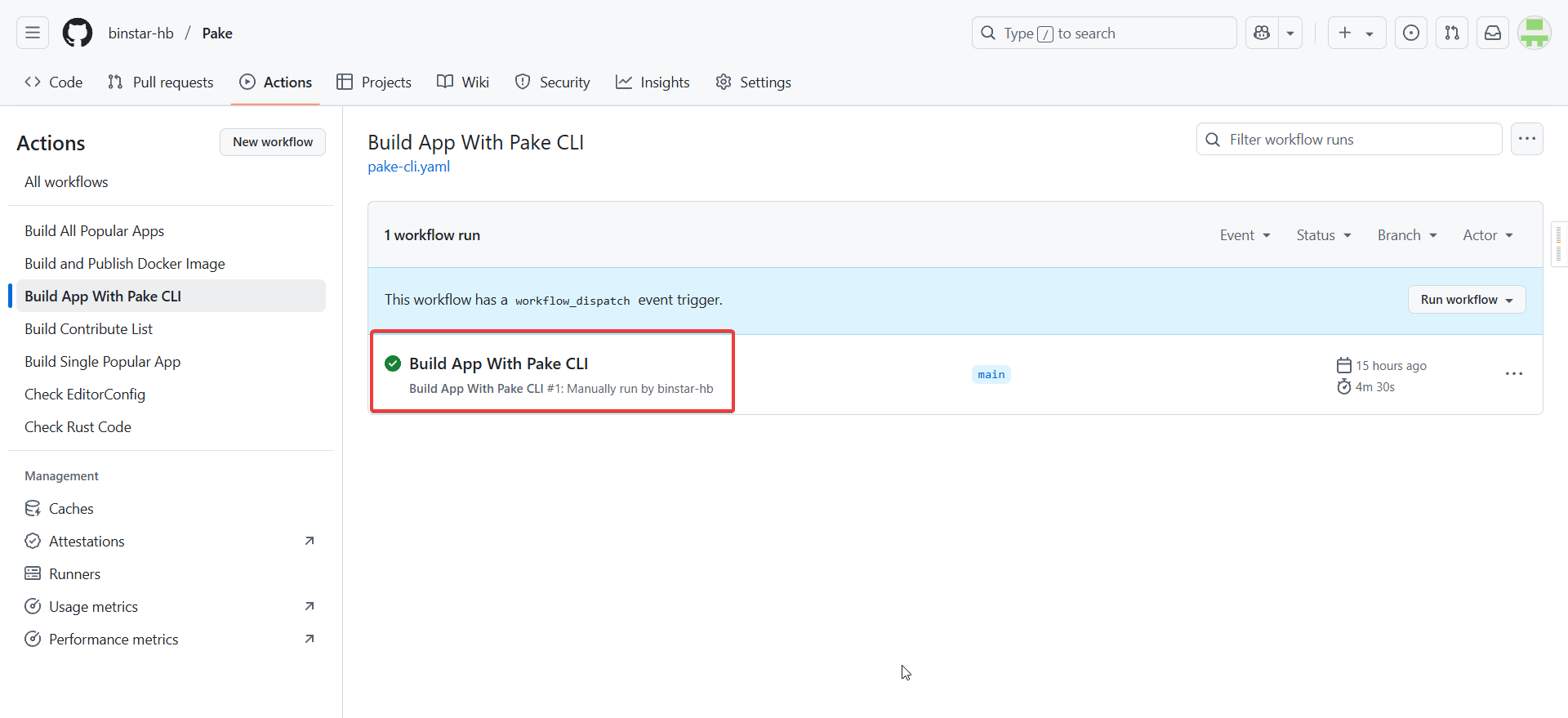1568x718 pixels.
Task: Select Build Single Popular App workflow
Action: 103,362
